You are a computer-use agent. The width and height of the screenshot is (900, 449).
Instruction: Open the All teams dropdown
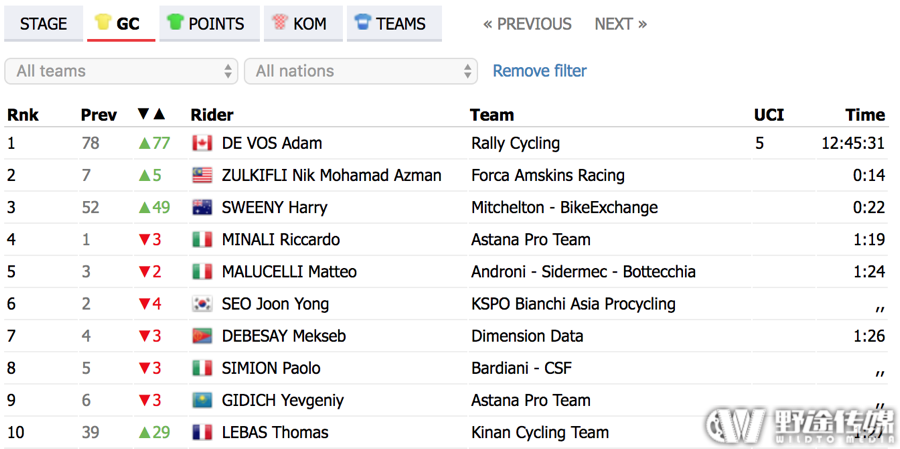tap(121, 71)
